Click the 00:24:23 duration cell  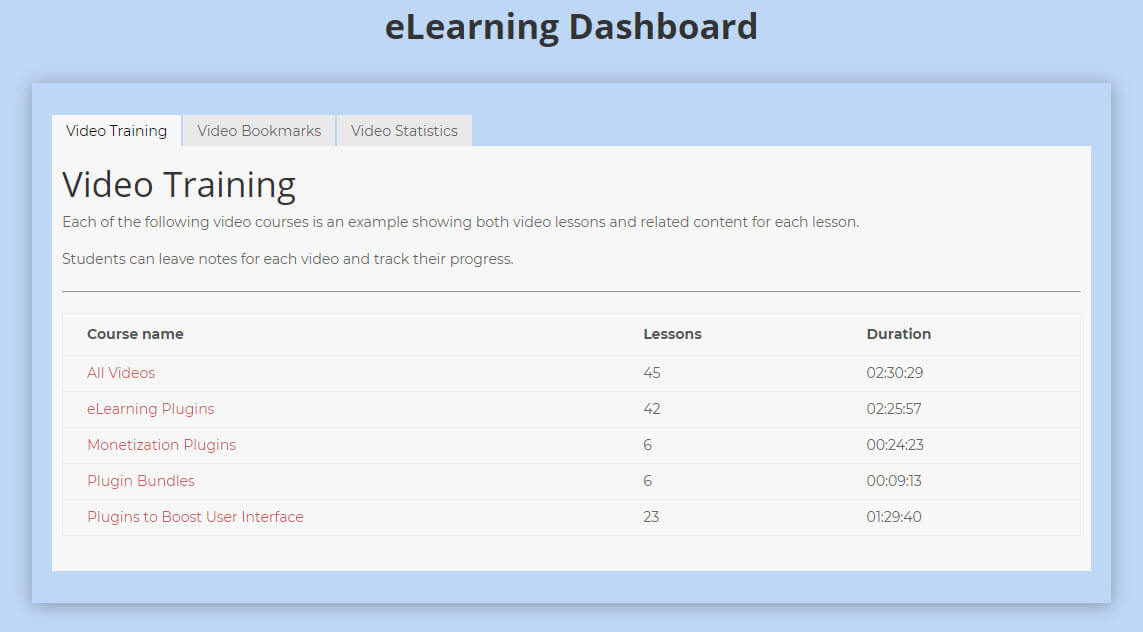point(894,445)
